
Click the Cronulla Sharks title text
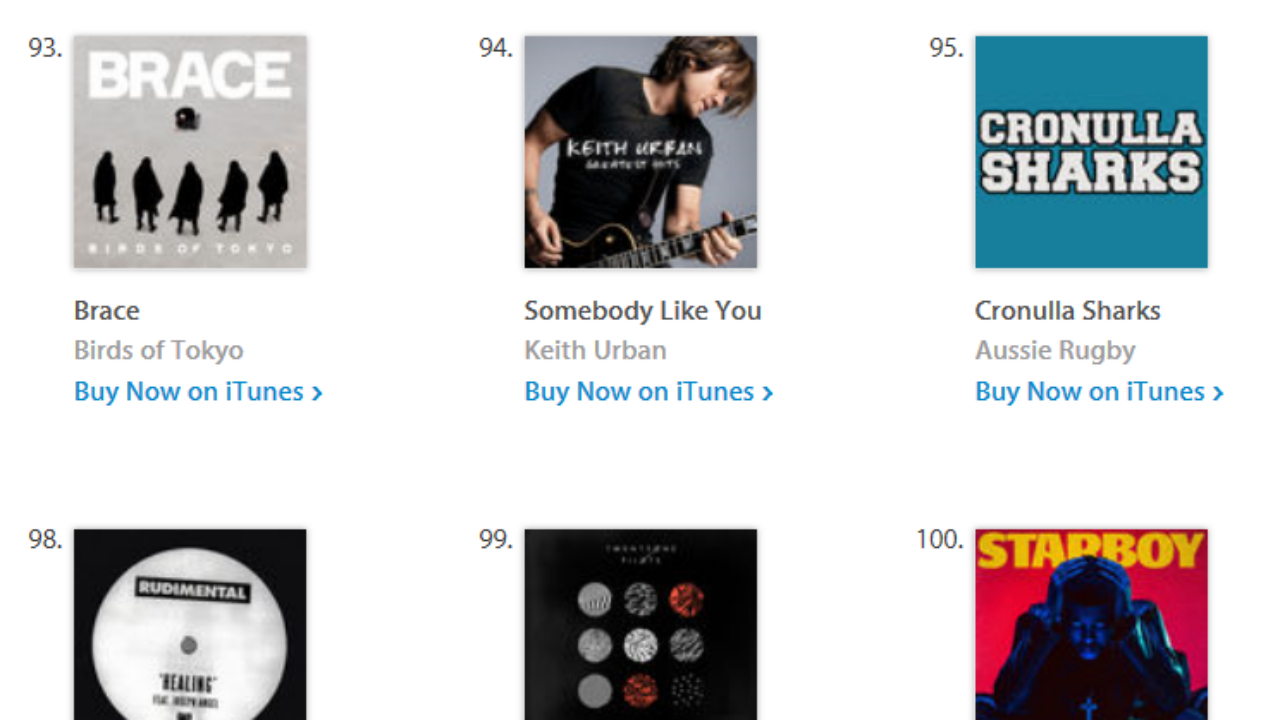tap(1068, 311)
